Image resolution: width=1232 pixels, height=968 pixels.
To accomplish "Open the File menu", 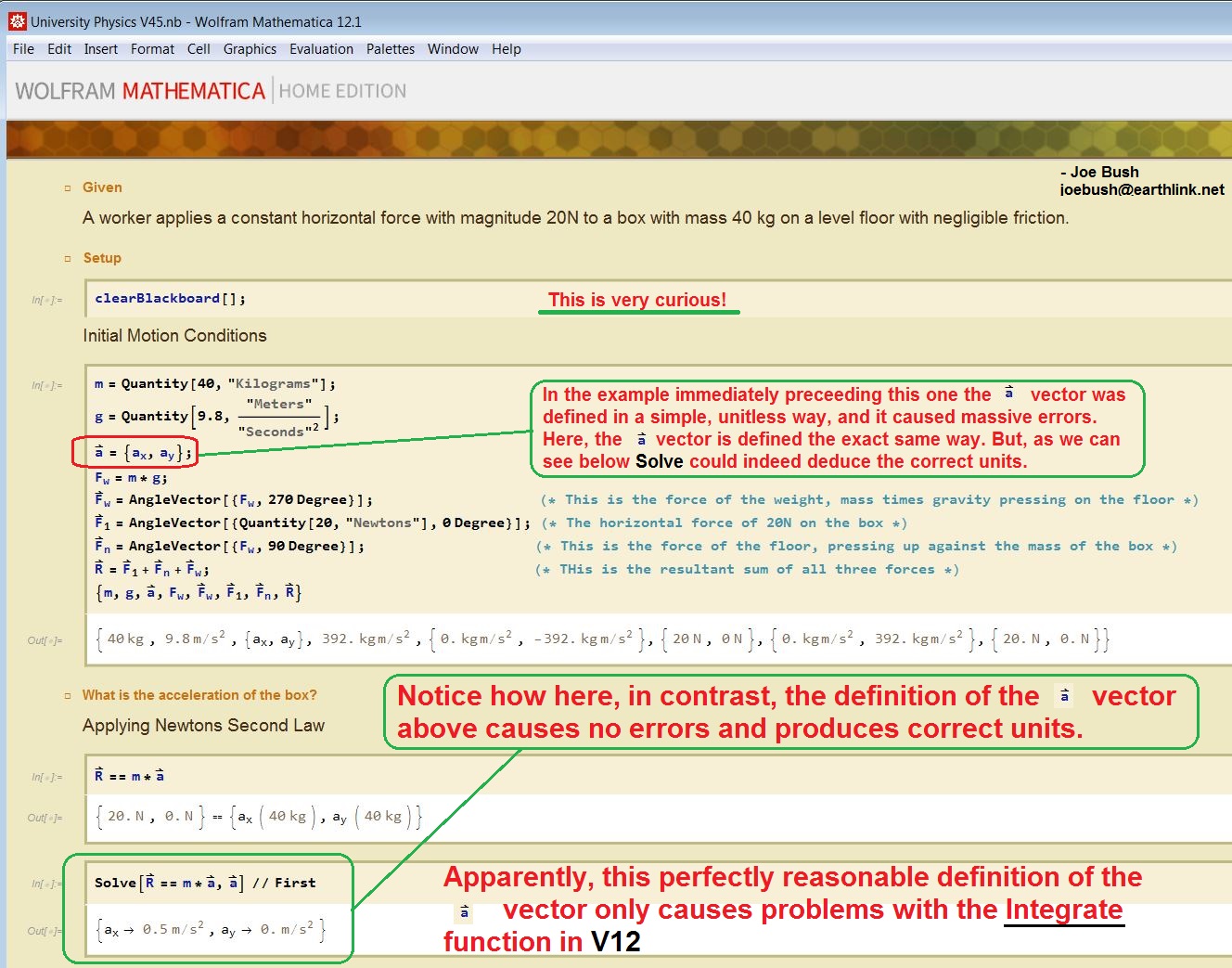I will pos(23,49).
